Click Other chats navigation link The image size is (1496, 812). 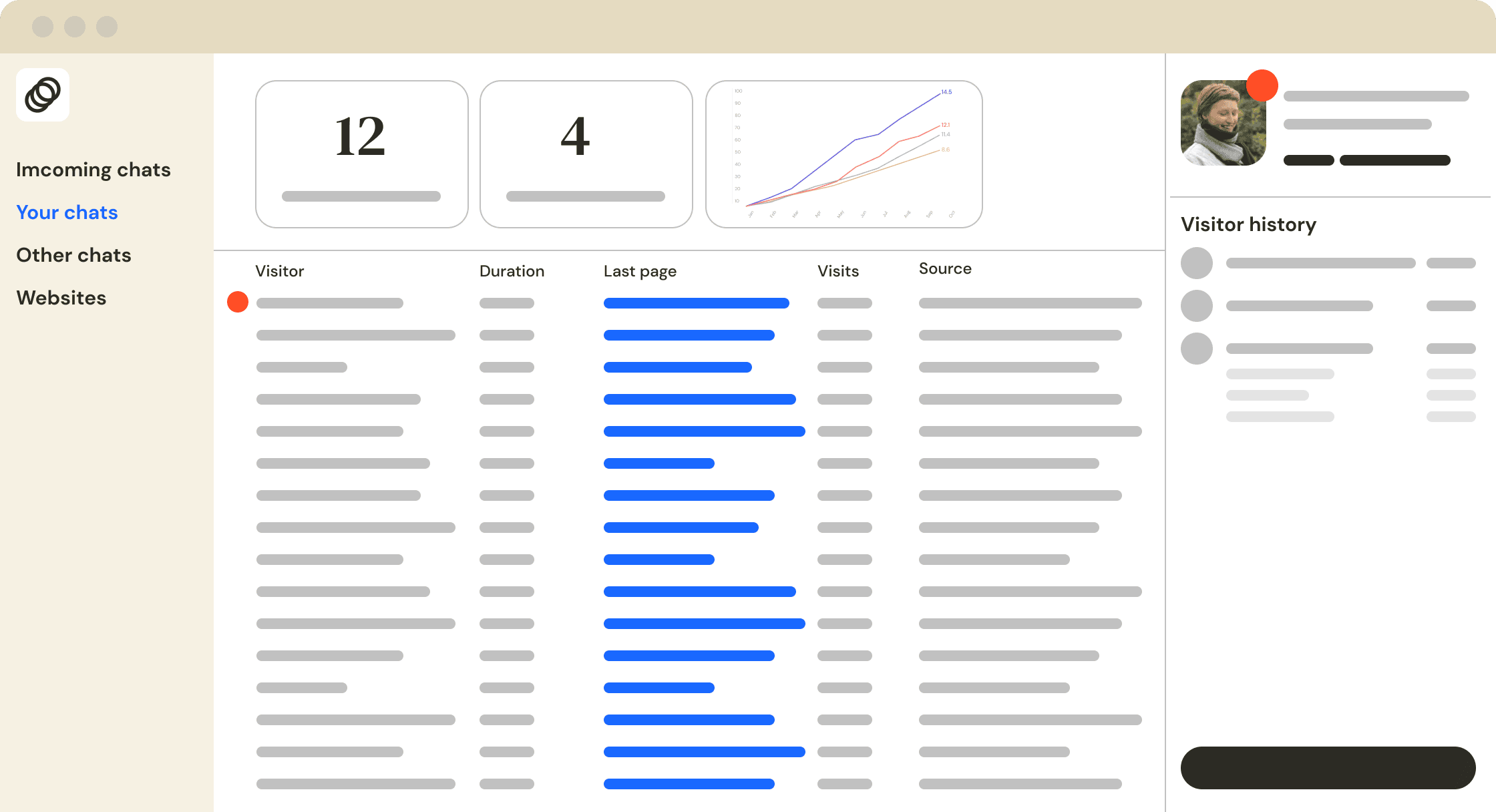75,254
